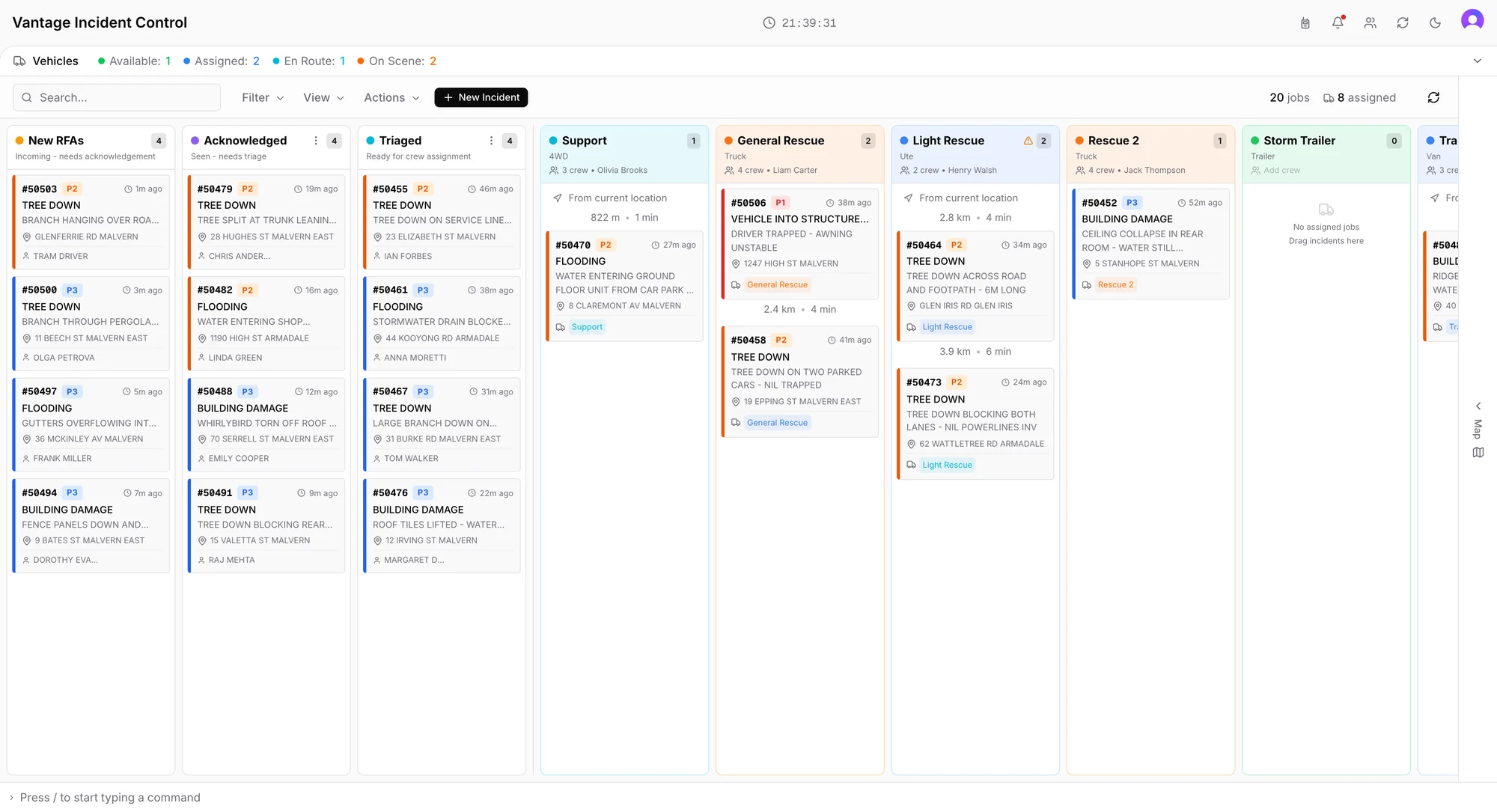The width and height of the screenshot is (1497, 812).
Task: Click the Available vehicle count
Action: click(x=134, y=61)
